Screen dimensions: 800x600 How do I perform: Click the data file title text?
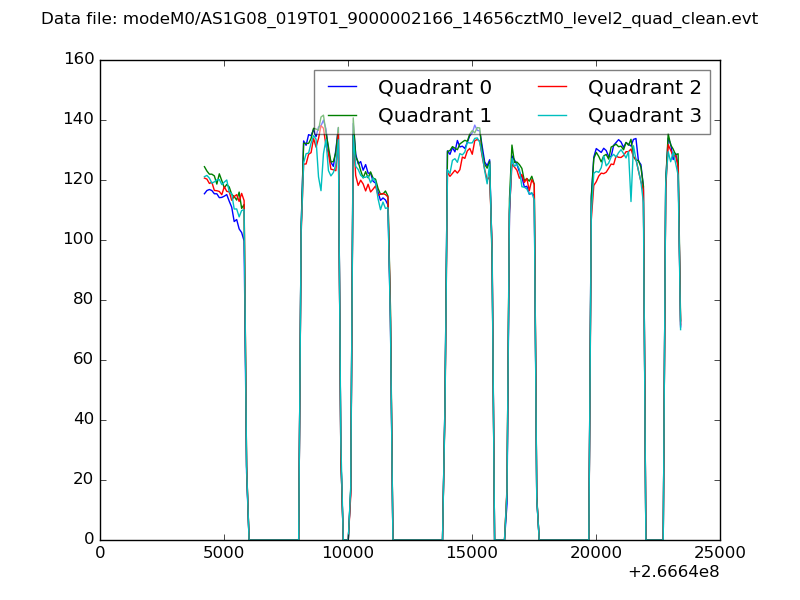point(399,19)
